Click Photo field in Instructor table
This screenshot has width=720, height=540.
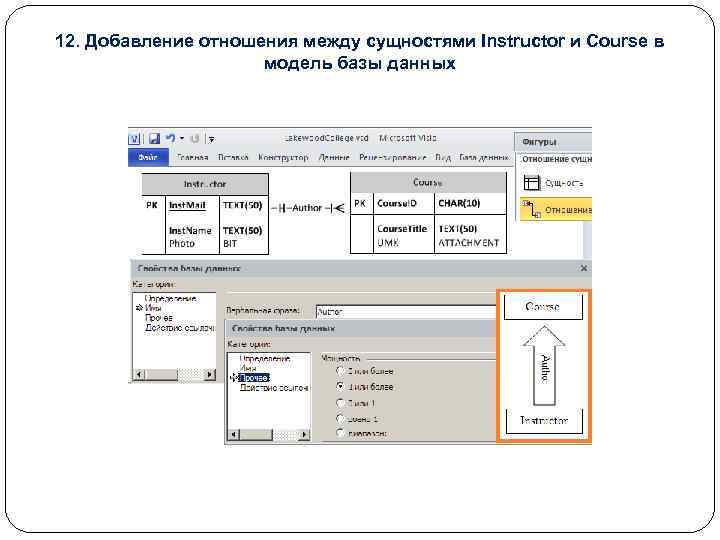[181, 243]
